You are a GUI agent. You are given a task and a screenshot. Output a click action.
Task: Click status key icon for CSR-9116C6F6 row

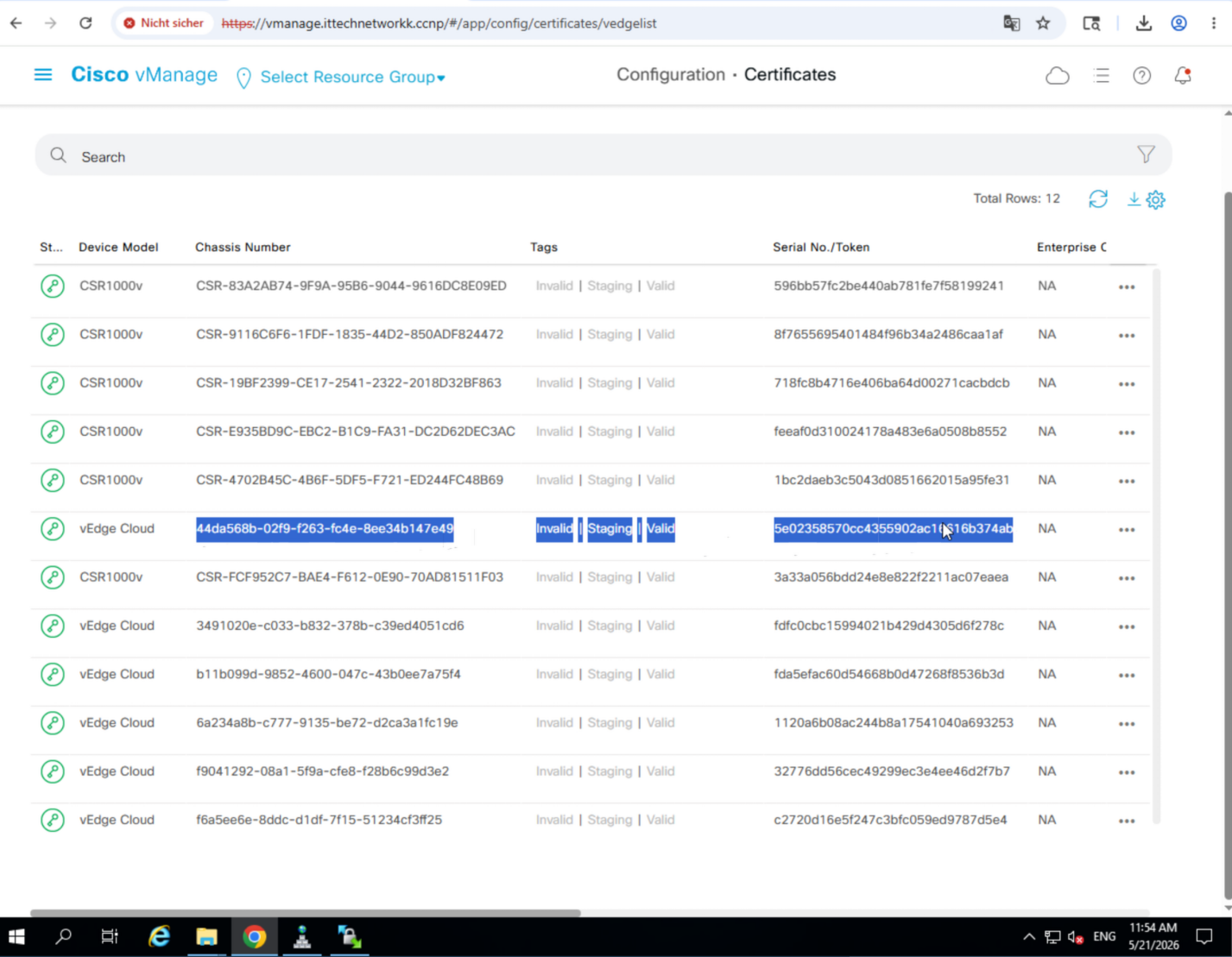click(x=53, y=335)
